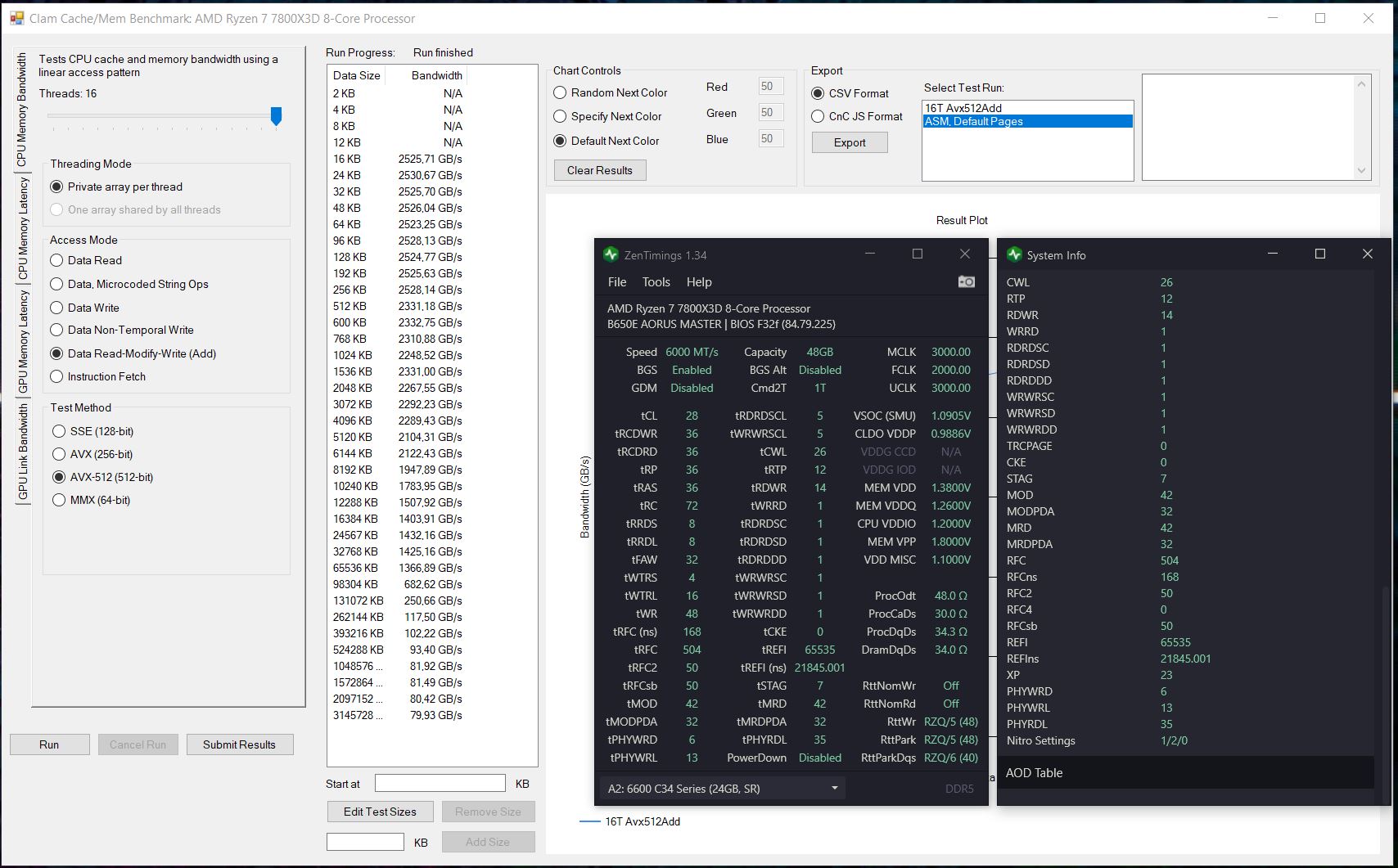Click the Clam Cache/Mem Benchmark title icon
Image resolution: width=1398 pixels, height=868 pixels.
coord(17,18)
